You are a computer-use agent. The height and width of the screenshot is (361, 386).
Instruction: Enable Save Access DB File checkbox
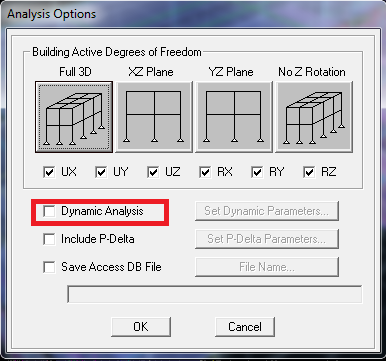[49, 267]
